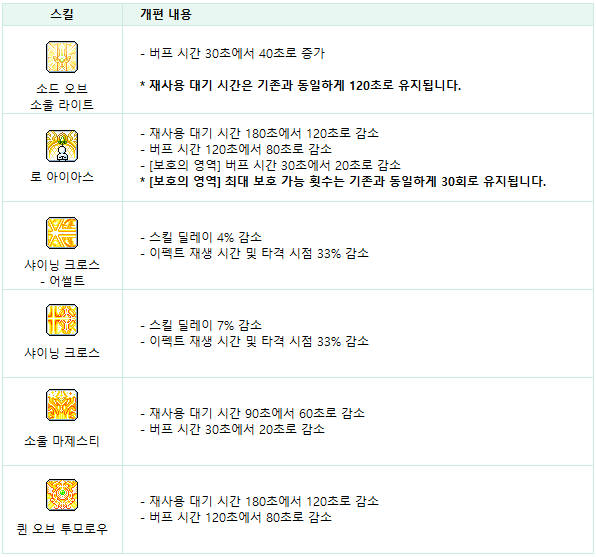
Task: Click the 퀸 오브 투모로우 skill icon
Action: pos(62,495)
